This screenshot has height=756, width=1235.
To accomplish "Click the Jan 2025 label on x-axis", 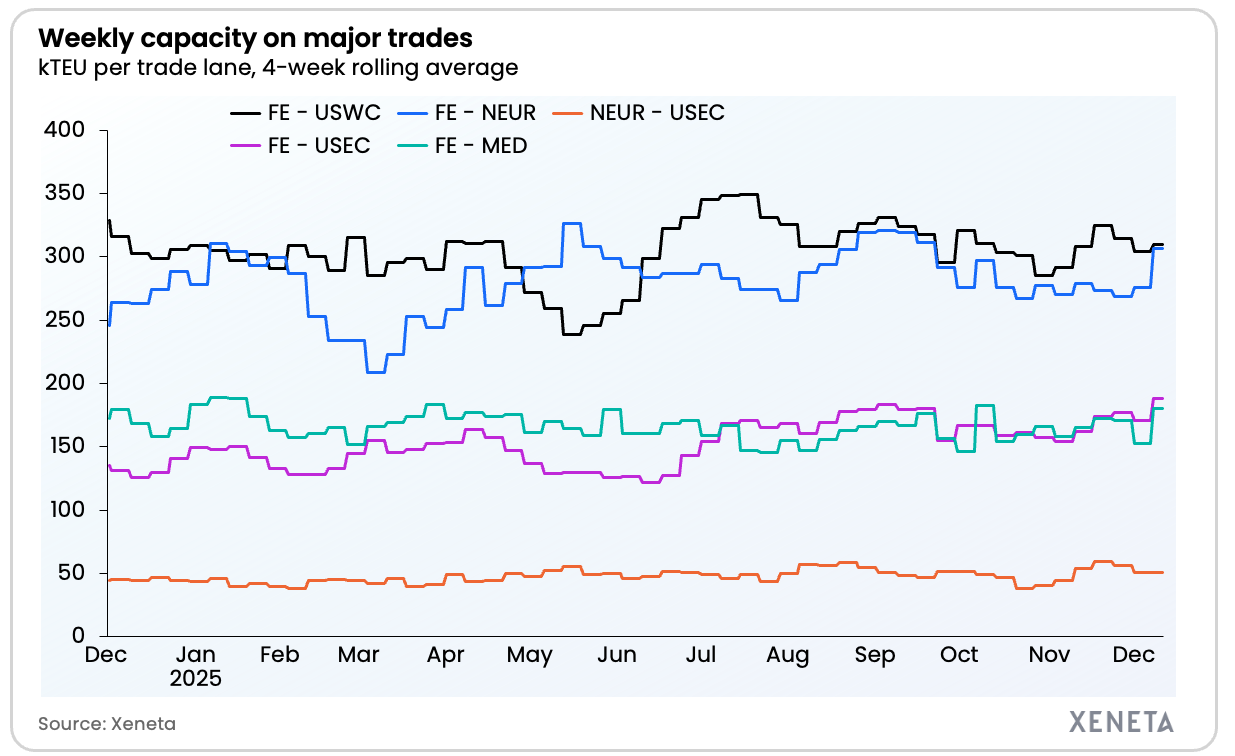I will 197,665.
